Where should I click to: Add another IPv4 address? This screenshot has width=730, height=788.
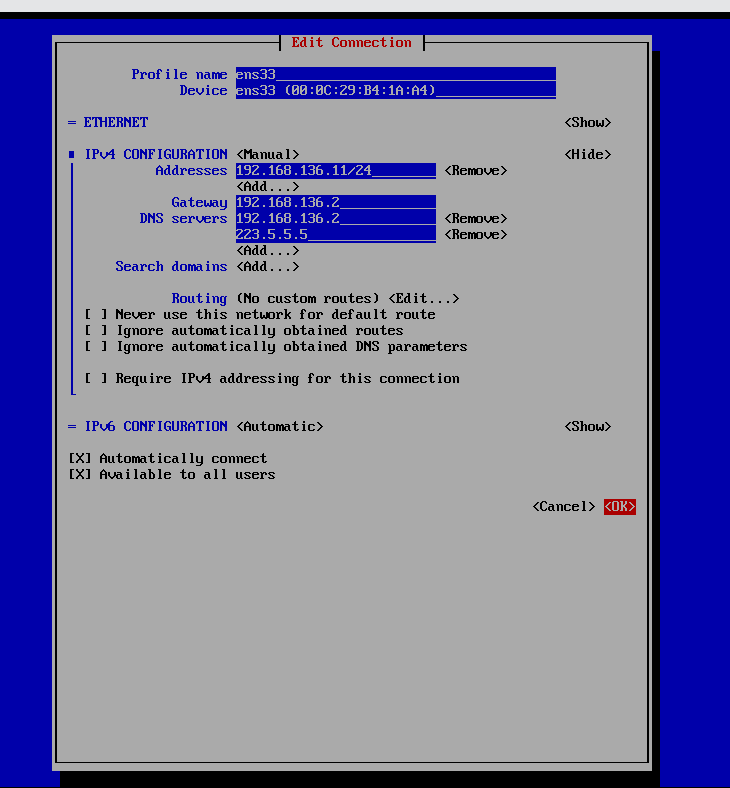pyautogui.click(x=267, y=186)
